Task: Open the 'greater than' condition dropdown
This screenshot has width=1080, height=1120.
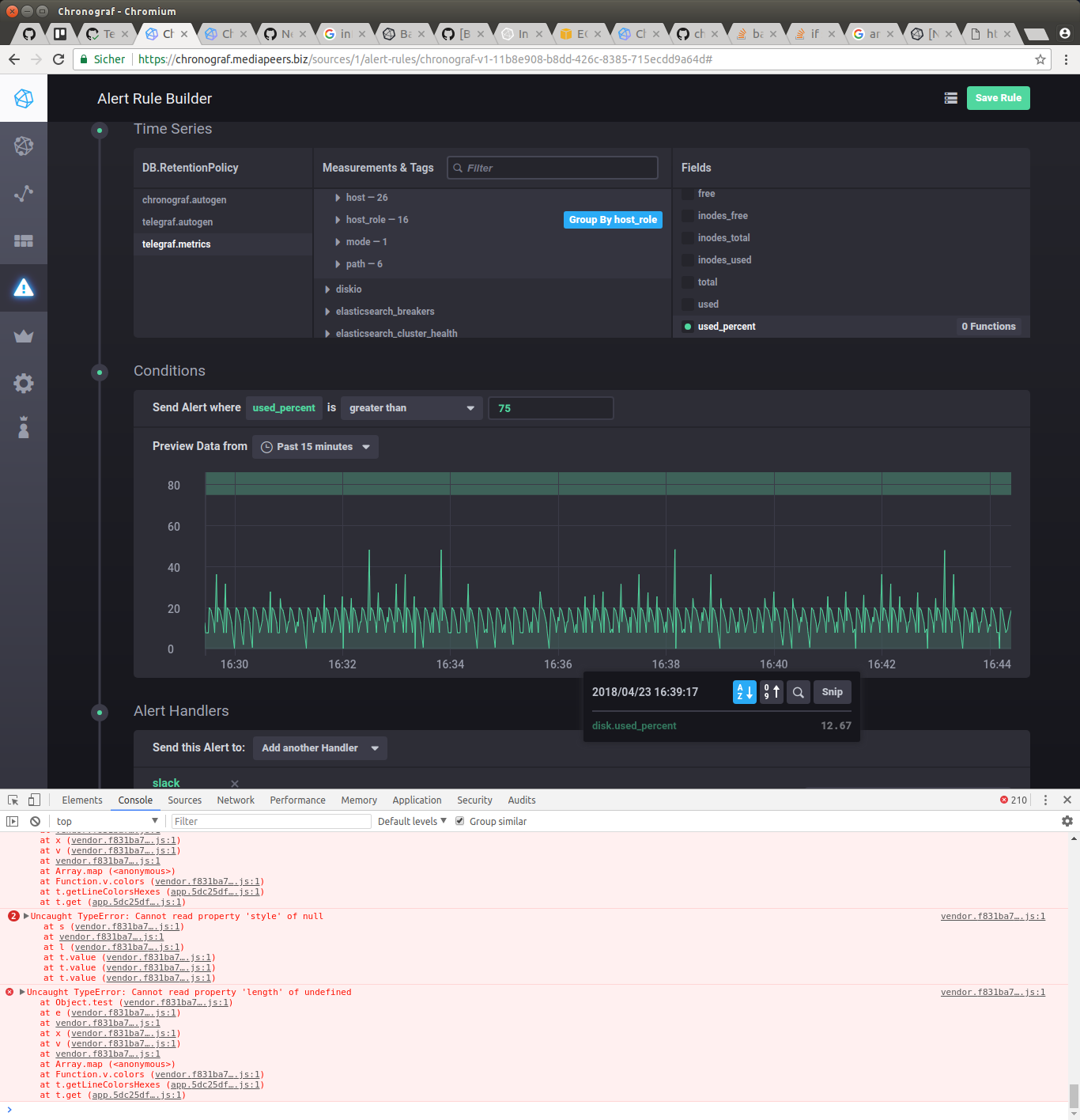Action: point(411,407)
